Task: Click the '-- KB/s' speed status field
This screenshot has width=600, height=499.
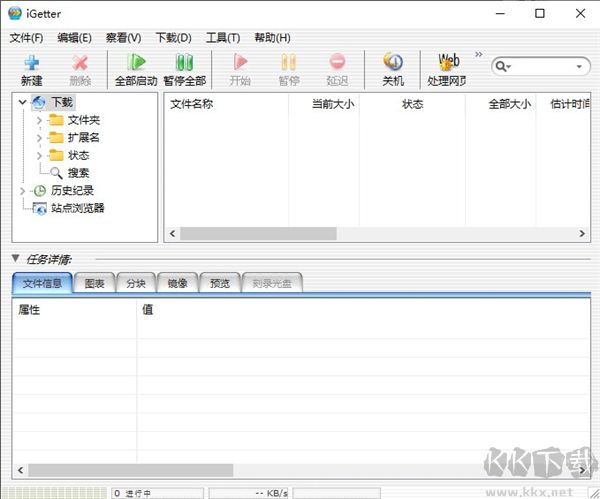Action: coord(248,493)
